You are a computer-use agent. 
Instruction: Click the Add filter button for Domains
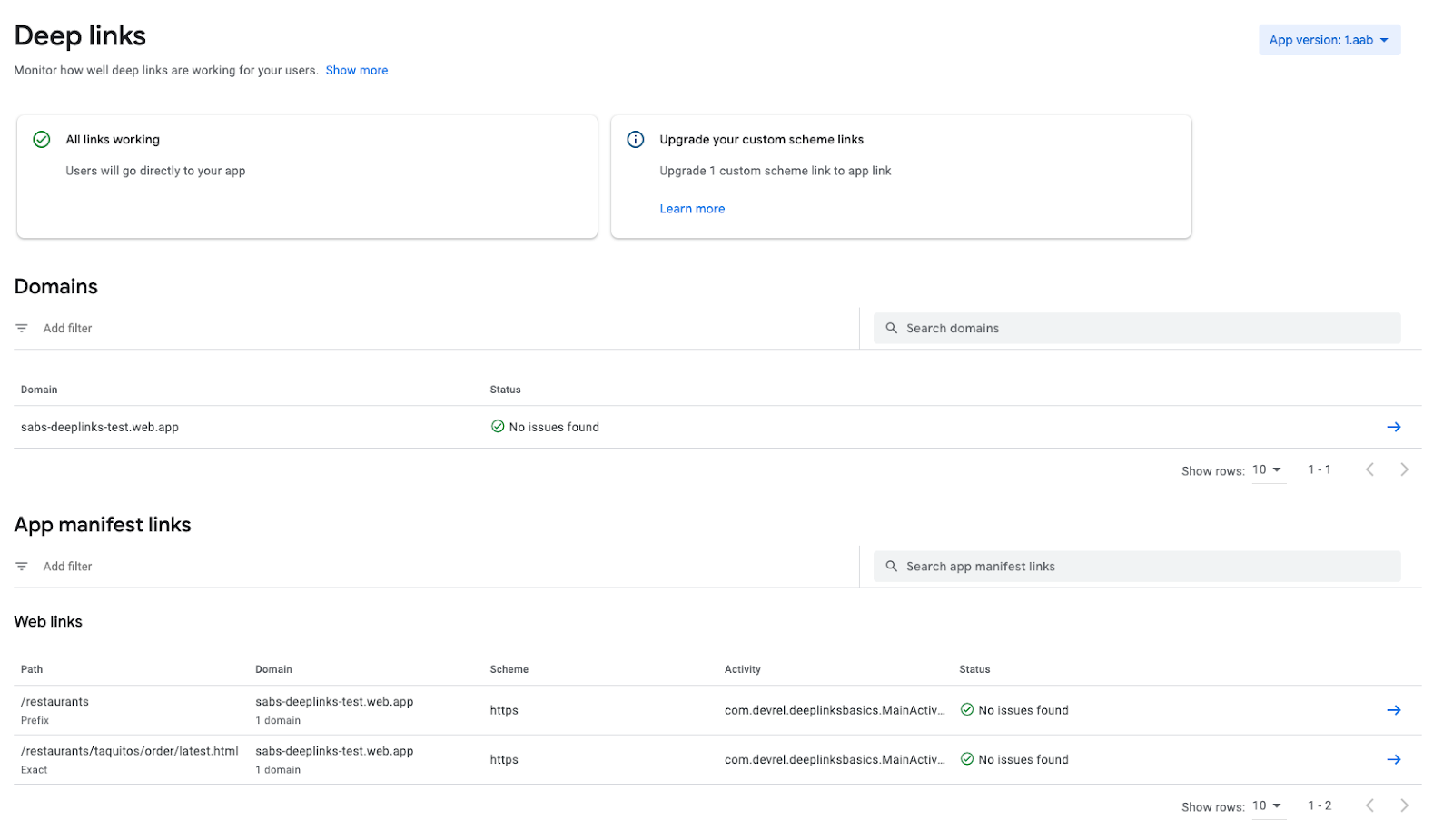pos(67,328)
